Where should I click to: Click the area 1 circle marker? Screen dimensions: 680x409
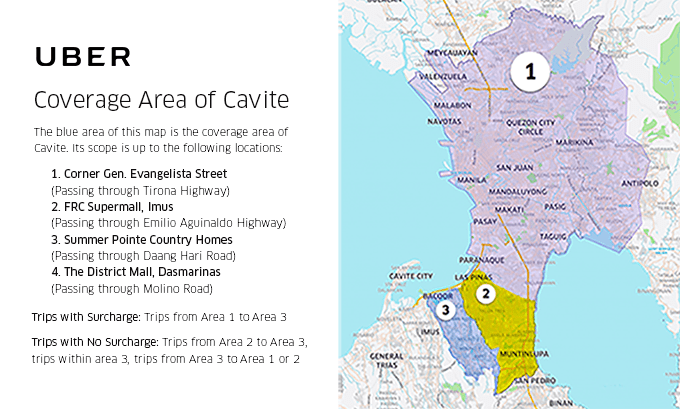530,72
